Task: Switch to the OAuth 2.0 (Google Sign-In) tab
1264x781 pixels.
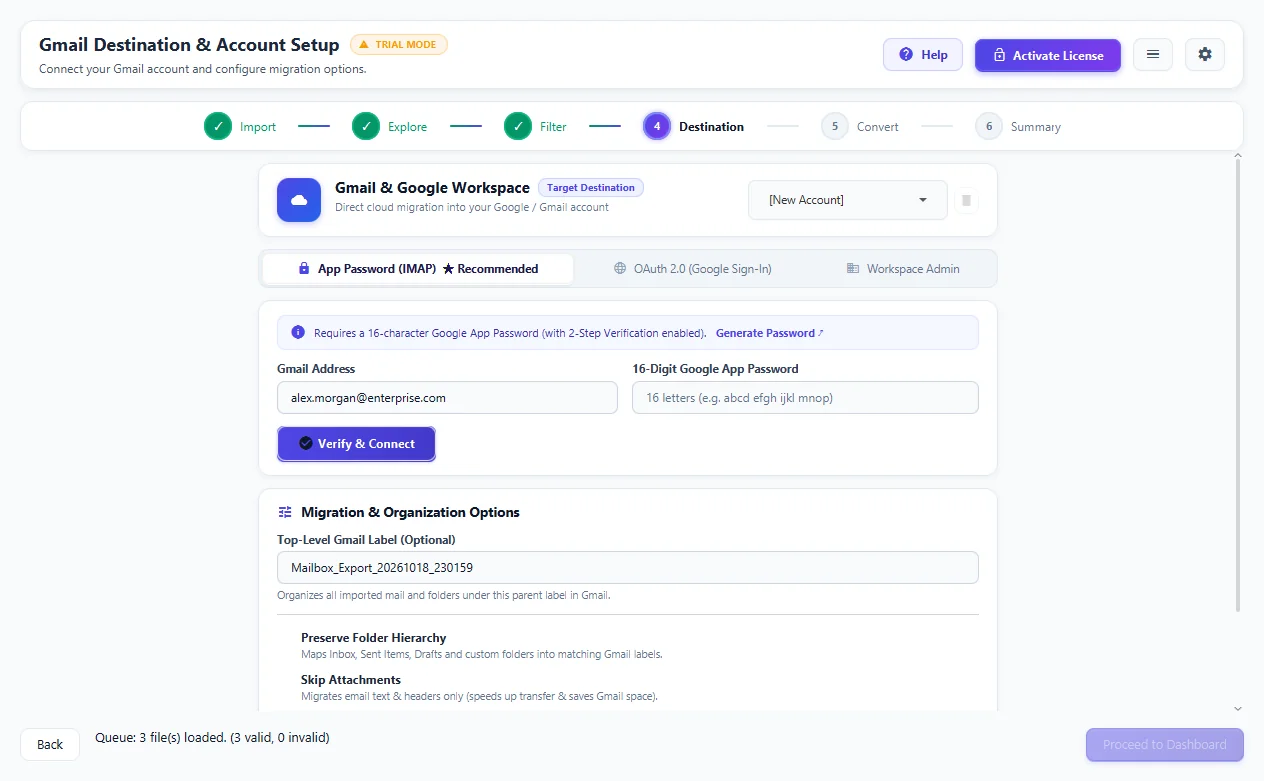Action: 693,269
